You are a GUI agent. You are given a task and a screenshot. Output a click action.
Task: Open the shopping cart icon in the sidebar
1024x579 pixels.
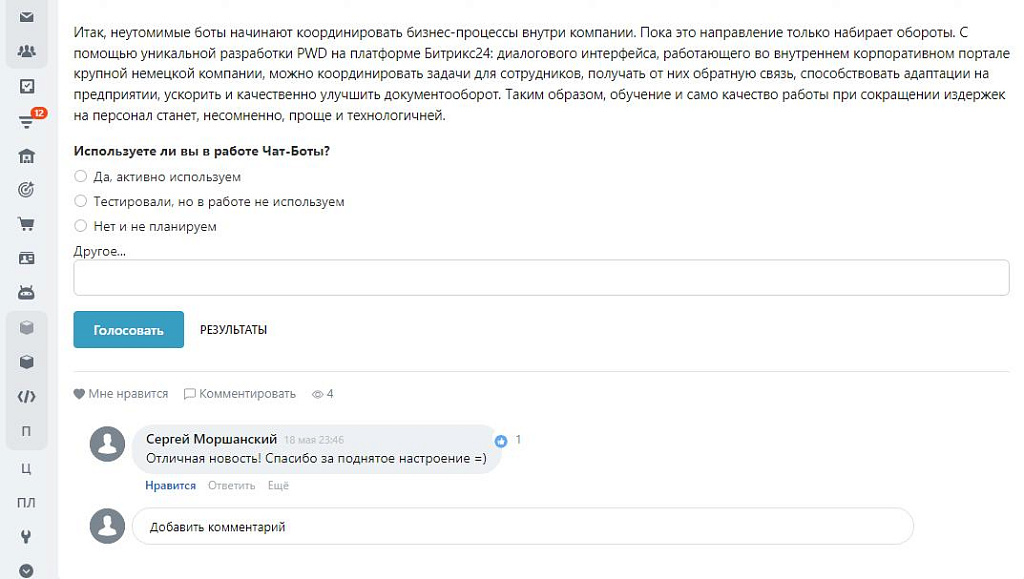click(27, 224)
